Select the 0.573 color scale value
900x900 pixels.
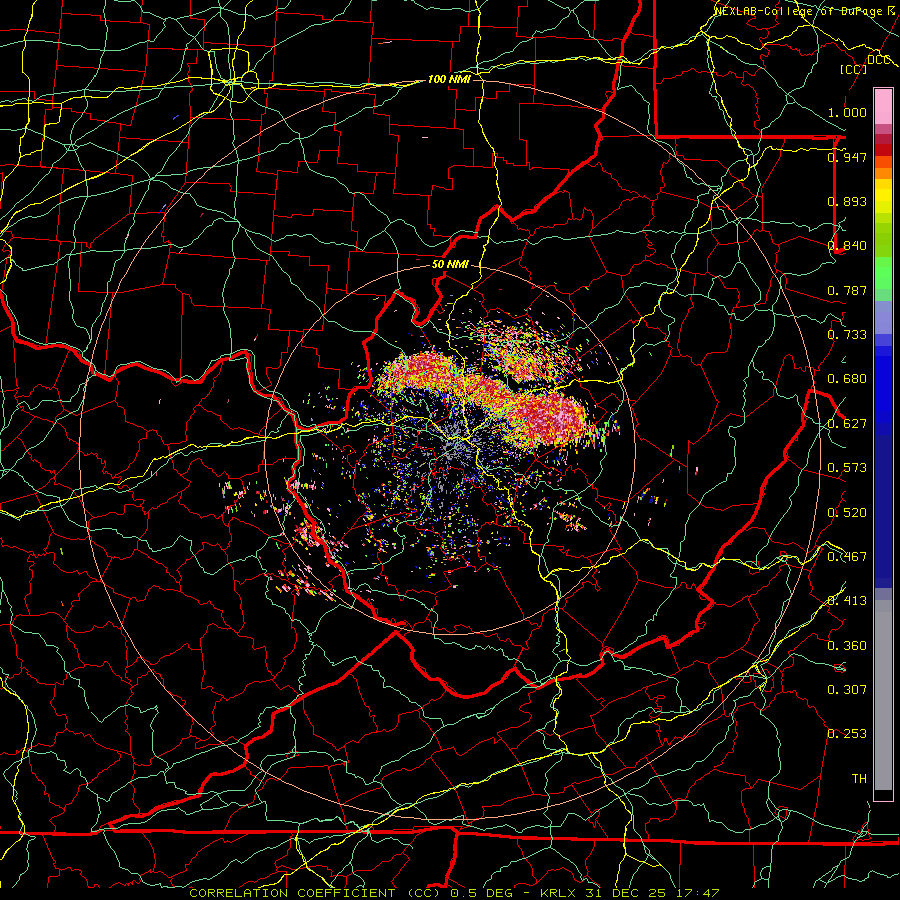click(847, 468)
